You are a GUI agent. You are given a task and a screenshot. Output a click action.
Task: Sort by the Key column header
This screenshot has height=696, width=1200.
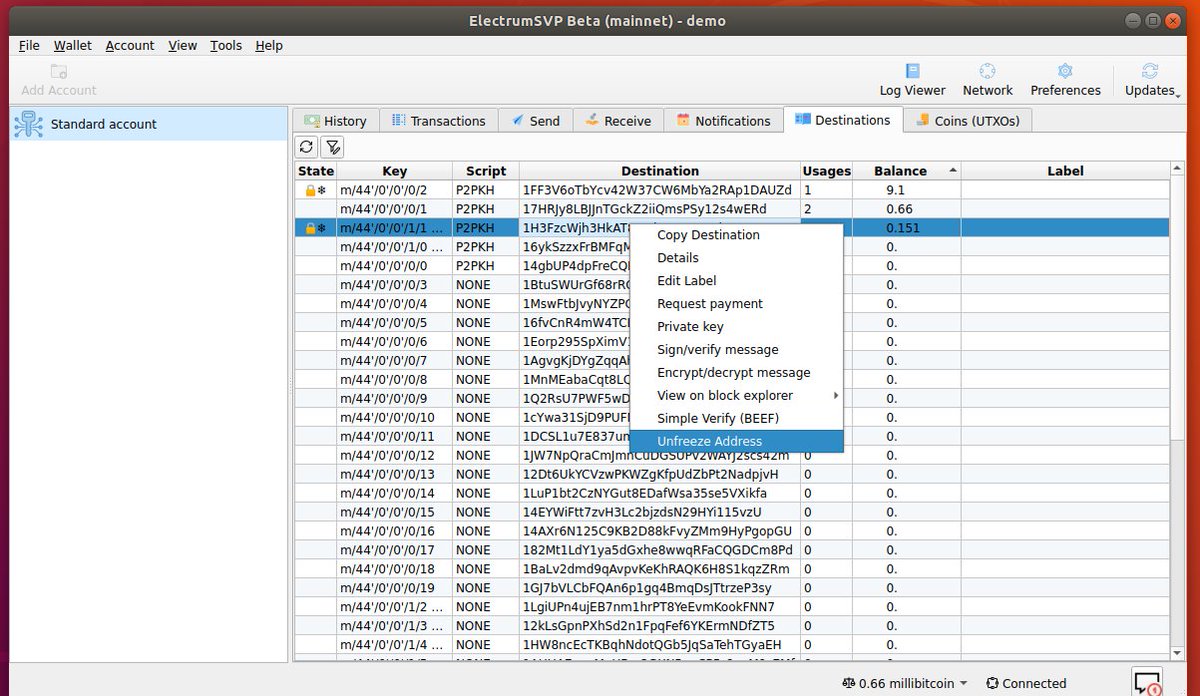point(394,171)
